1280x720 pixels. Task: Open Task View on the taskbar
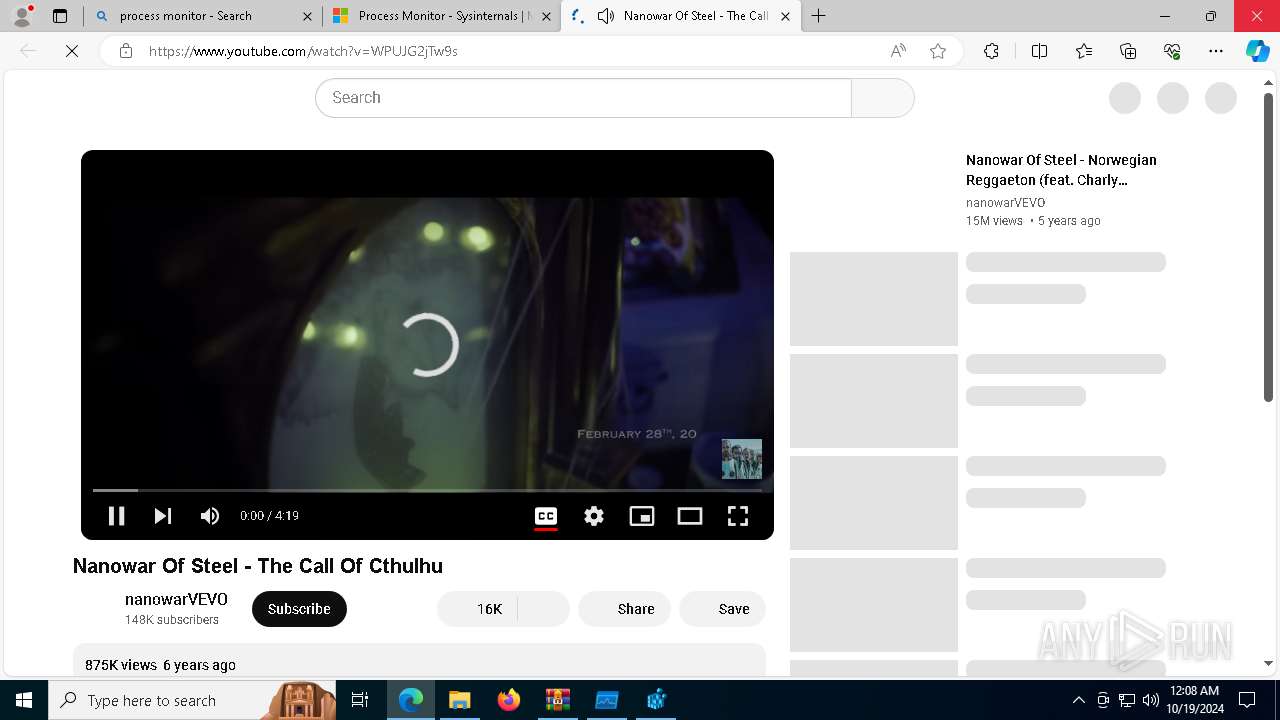(360, 700)
